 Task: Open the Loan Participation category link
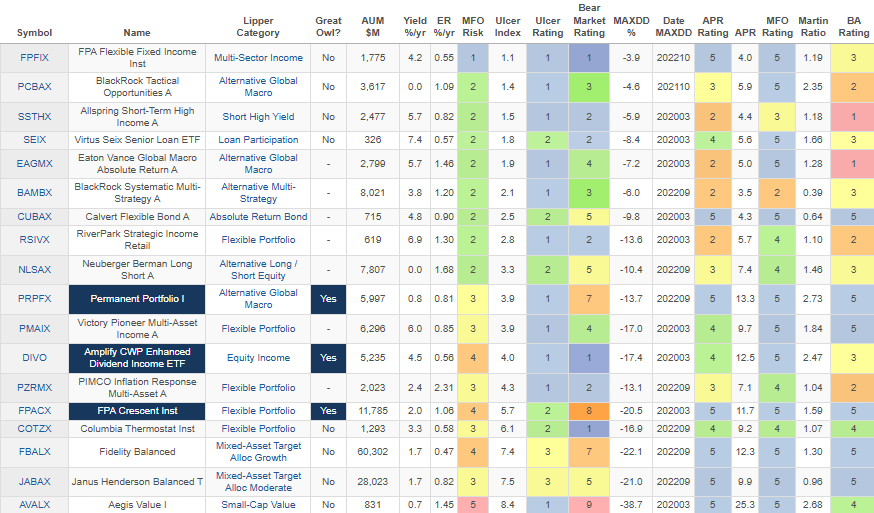click(258, 139)
